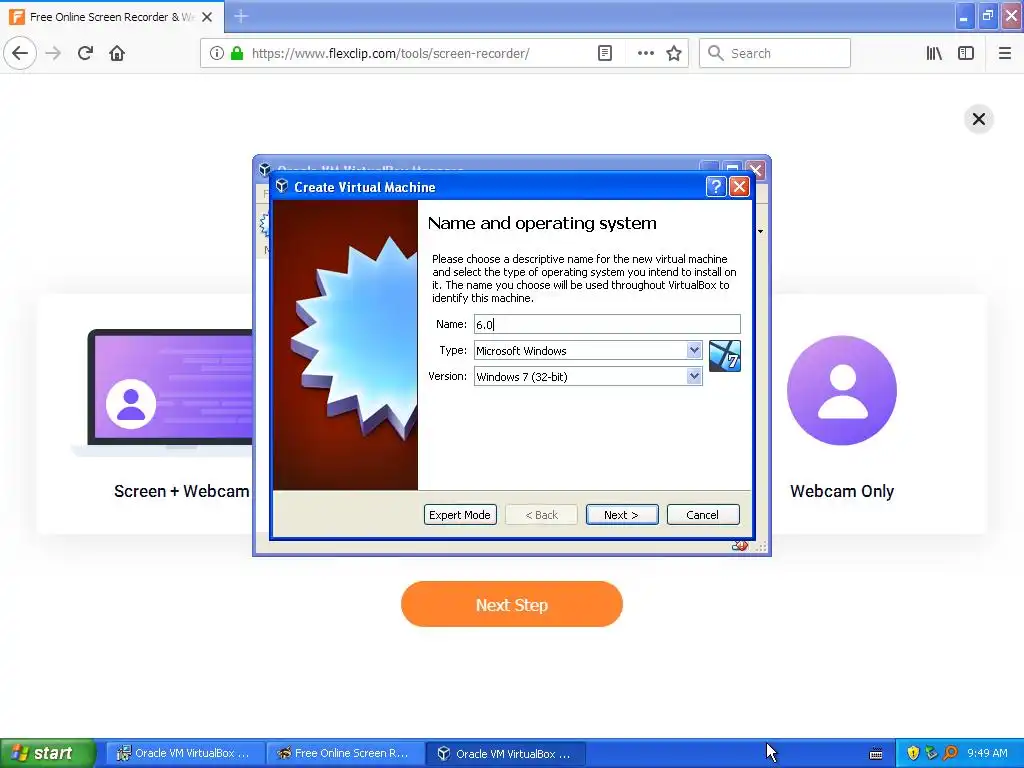
Task: Go back using browser back arrow
Action: tap(20, 53)
